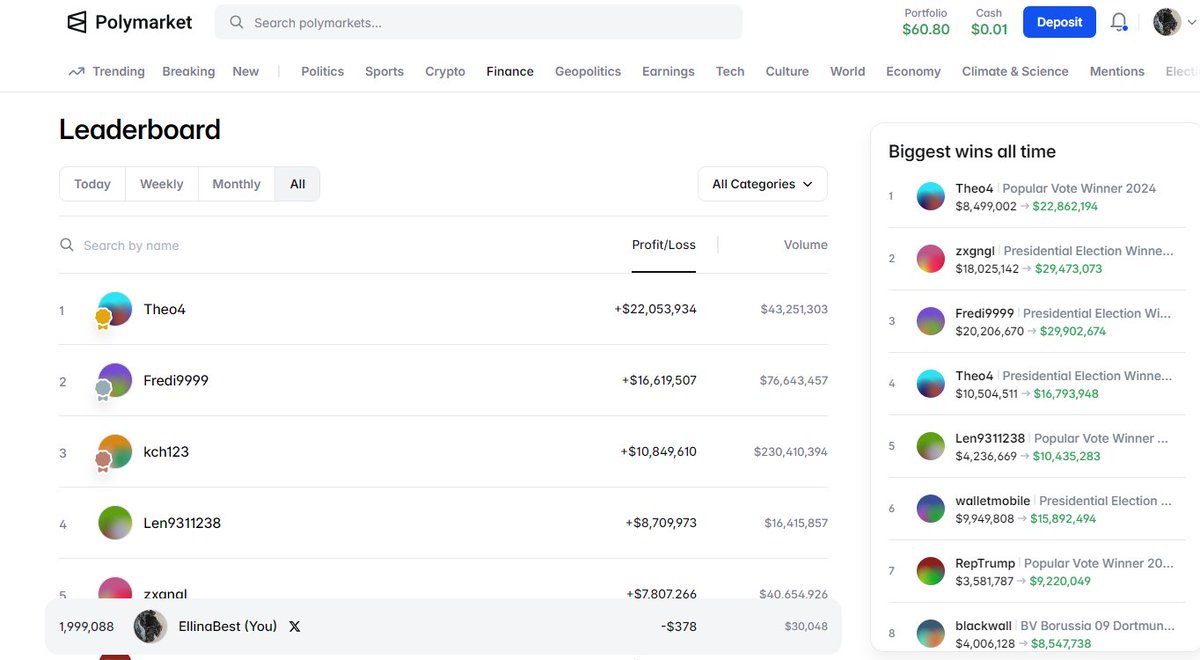Go to the Tech category
The width and height of the screenshot is (1200, 660).
coord(730,71)
